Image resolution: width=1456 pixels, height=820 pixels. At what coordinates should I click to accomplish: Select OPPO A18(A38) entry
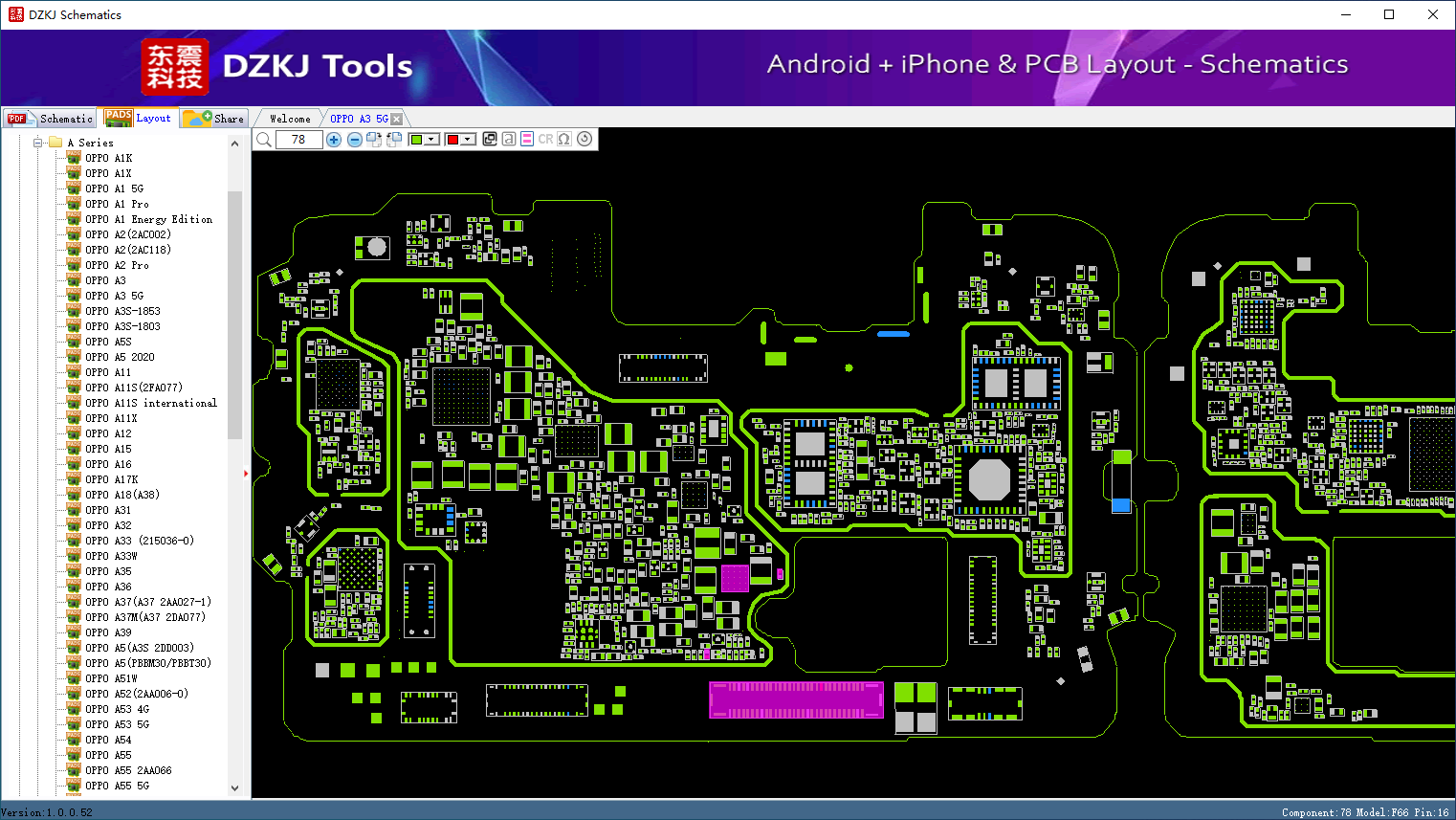click(122, 495)
